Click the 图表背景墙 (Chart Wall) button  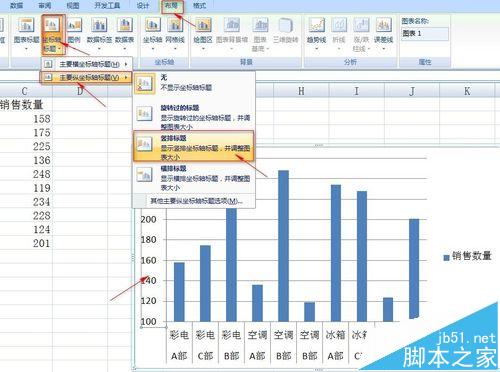232,33
